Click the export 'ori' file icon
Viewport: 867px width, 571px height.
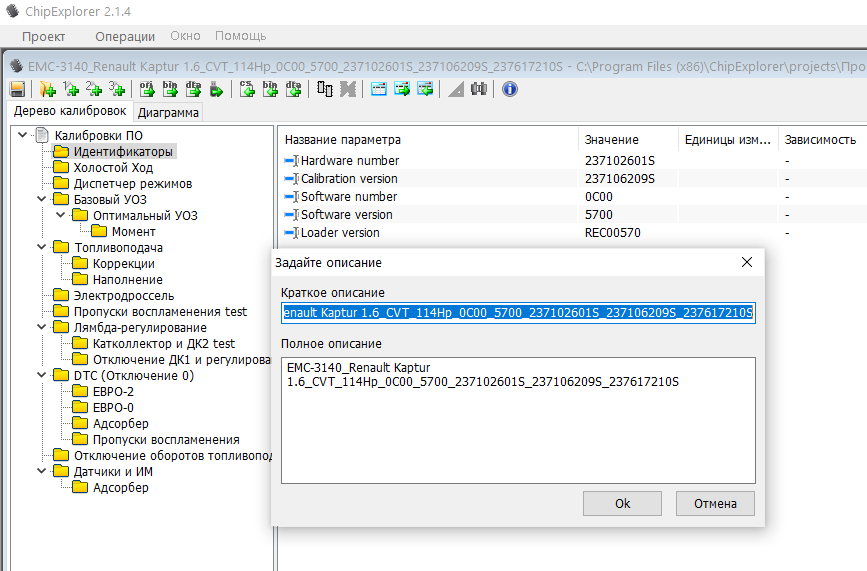pos(147,89)
